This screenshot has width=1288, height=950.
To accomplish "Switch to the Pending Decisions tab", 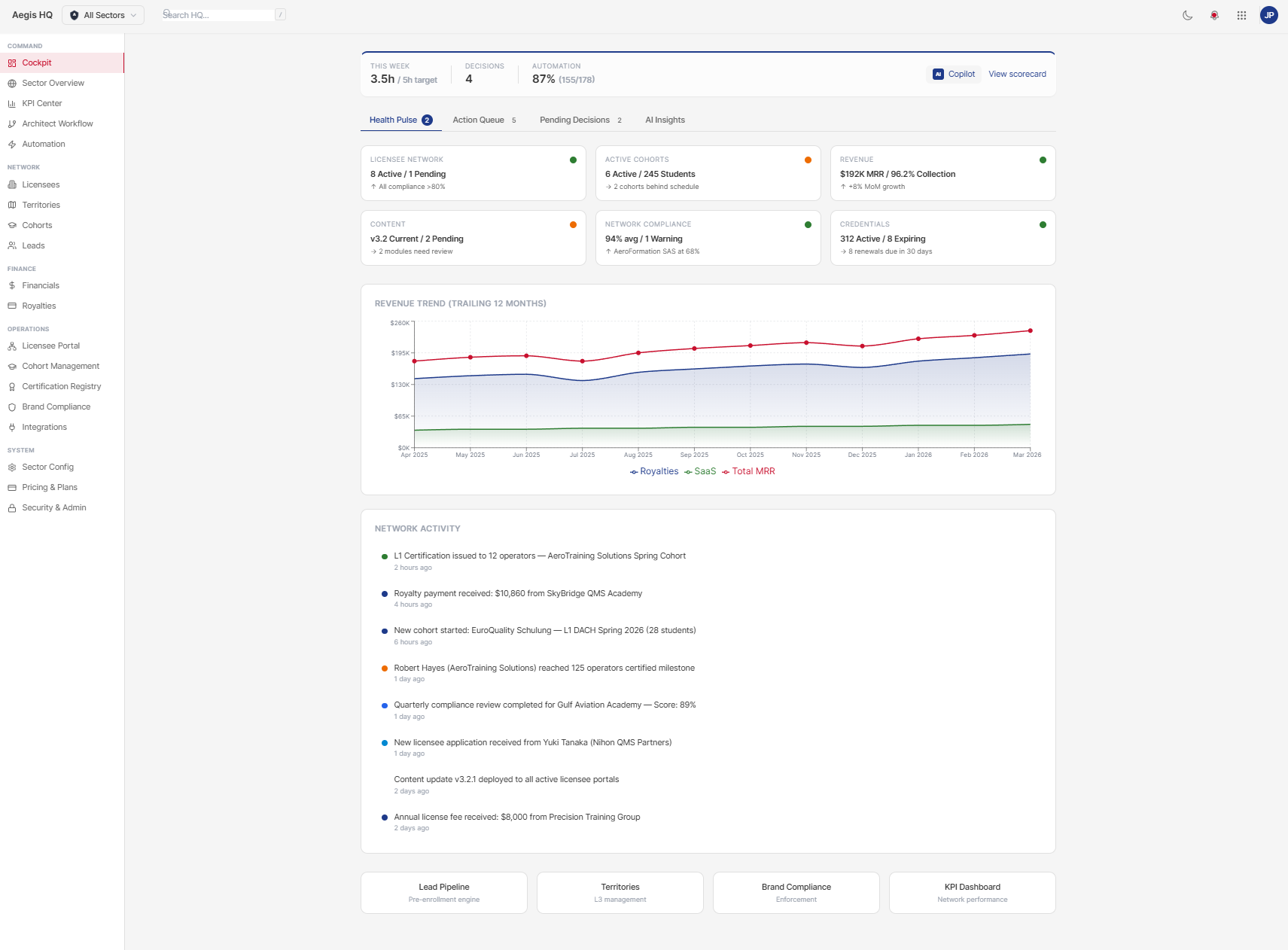I will point(580,120).
